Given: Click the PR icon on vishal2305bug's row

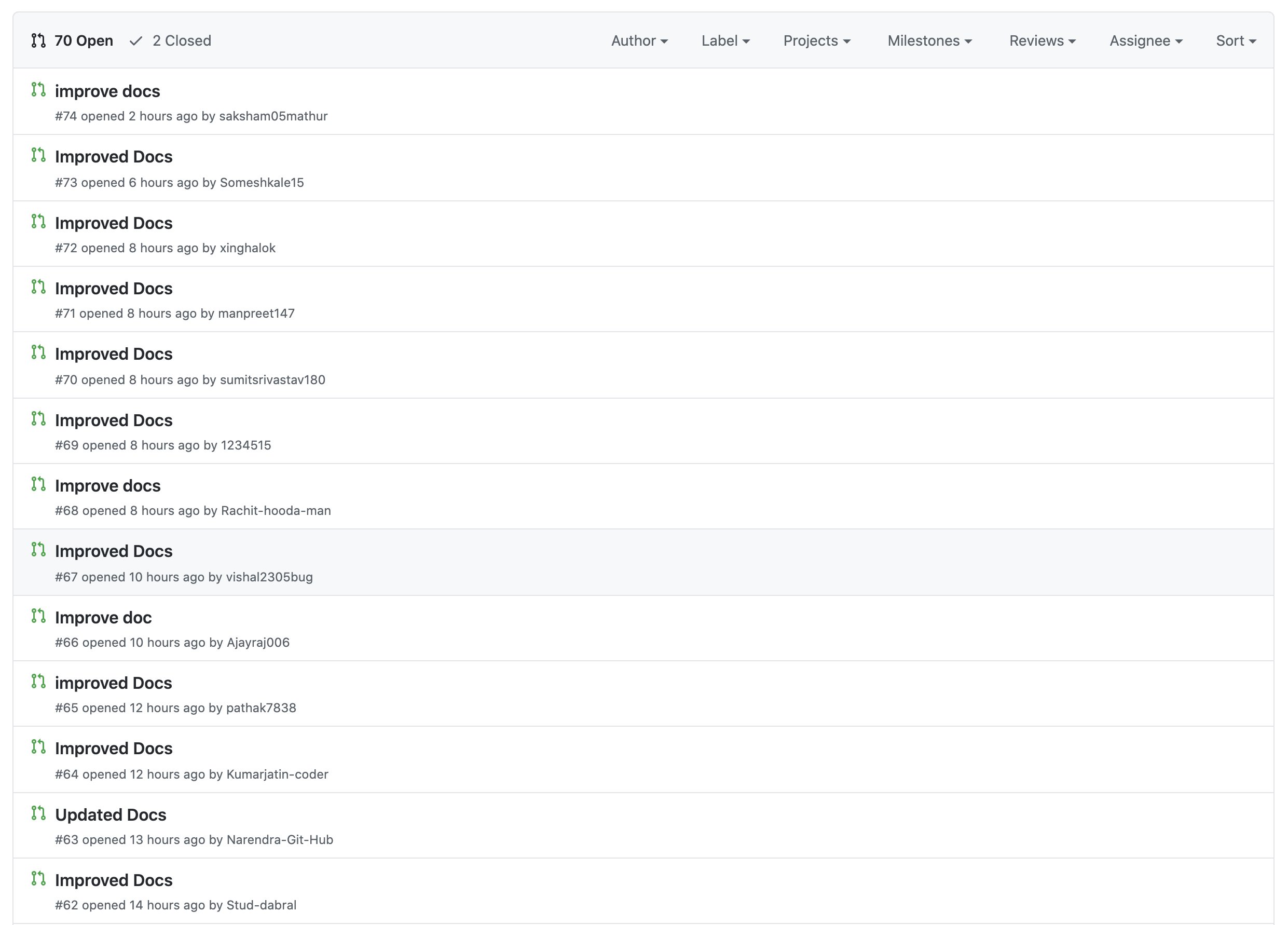Looking at the screenshot, I should click(38, 549).
